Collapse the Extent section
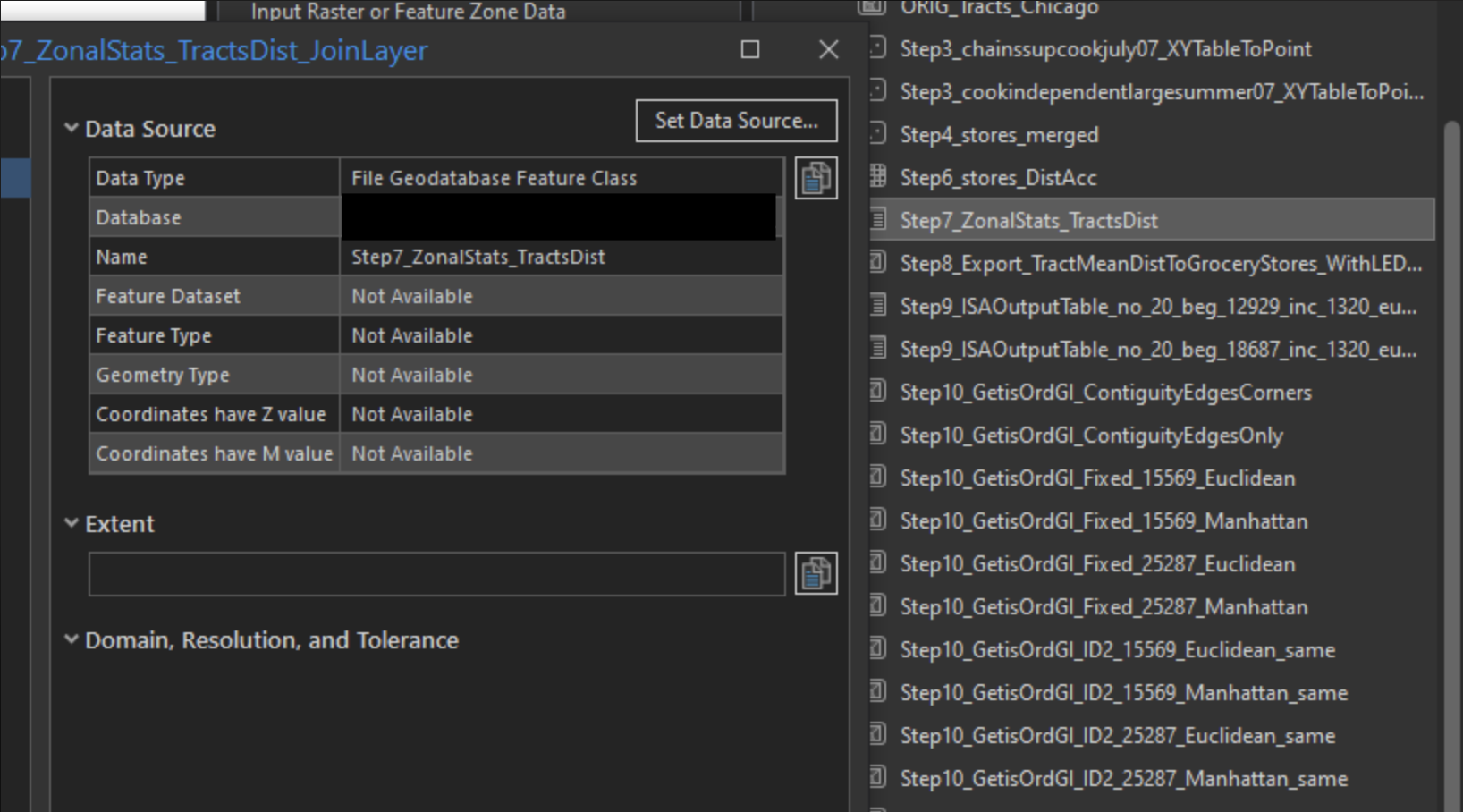The width and height of the screenshot is (1463, 812). point(72,523)
